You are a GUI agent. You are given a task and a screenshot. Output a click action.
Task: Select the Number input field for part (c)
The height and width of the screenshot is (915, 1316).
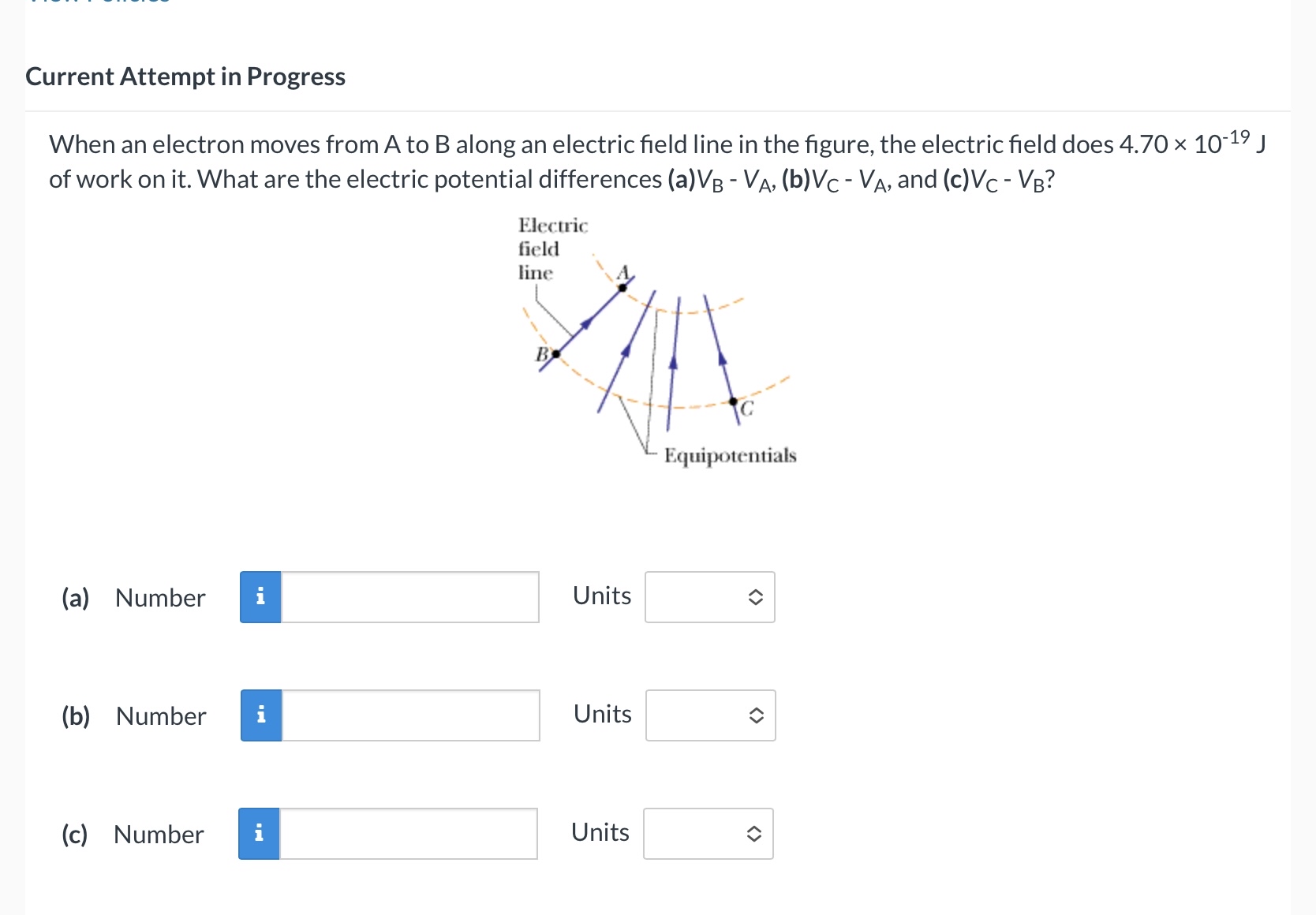coord(408,834)
